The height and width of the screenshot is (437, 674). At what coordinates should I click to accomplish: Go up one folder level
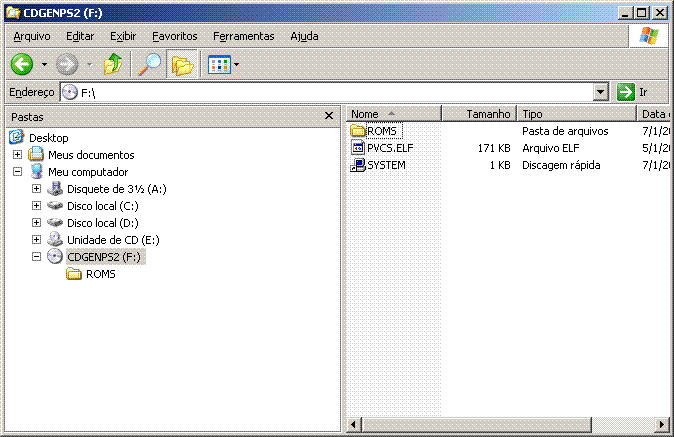pyautogui.click(x=113, y=64)
